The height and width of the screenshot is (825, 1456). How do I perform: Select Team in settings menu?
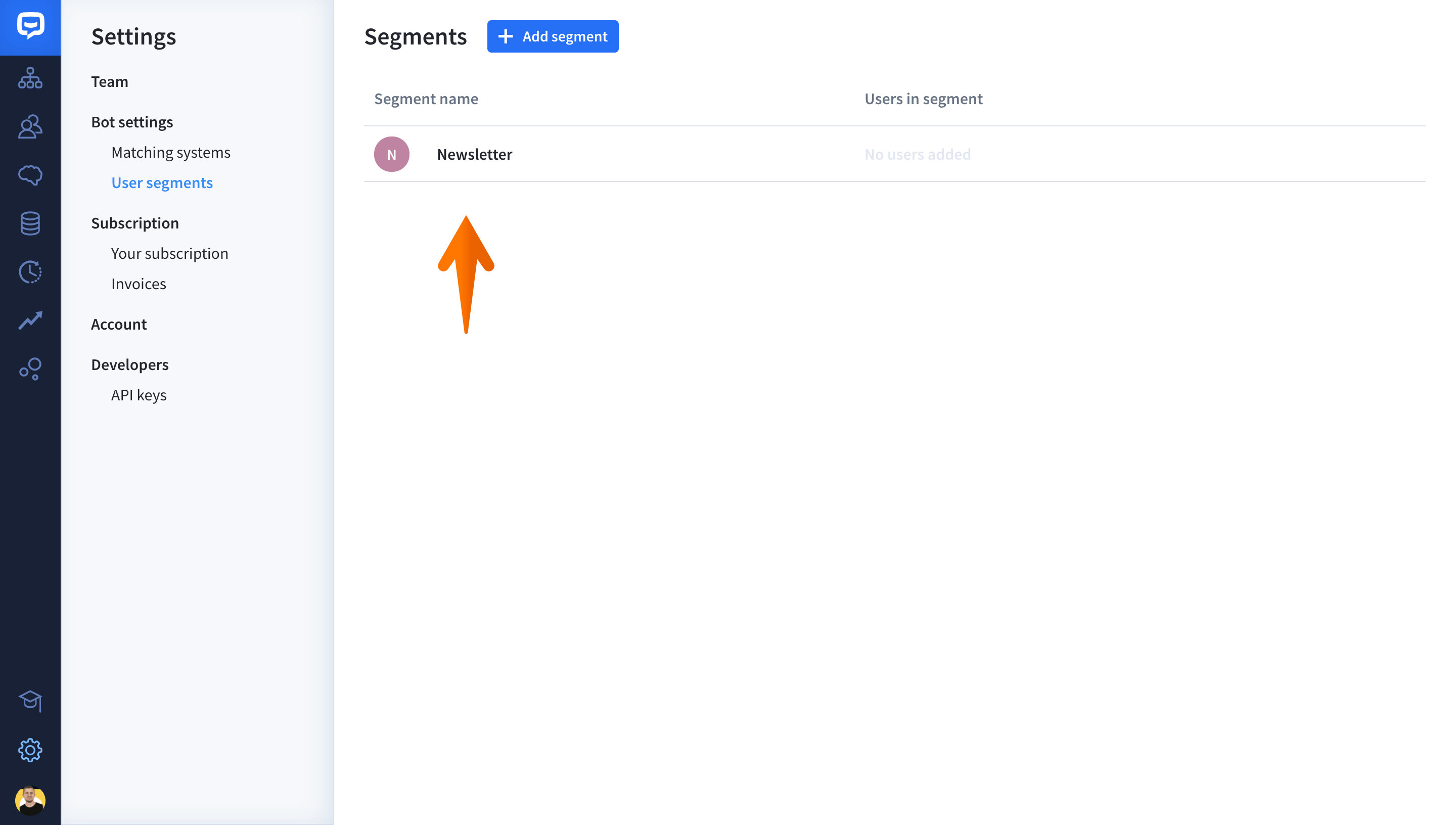pyautogui.click(x=109, y=81)
